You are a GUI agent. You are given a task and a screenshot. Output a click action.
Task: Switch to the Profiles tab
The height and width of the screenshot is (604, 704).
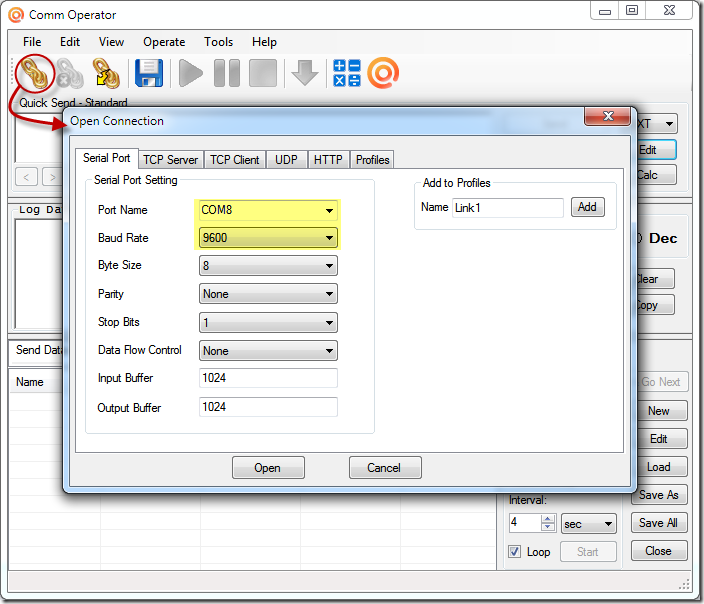tap(372, 160)
